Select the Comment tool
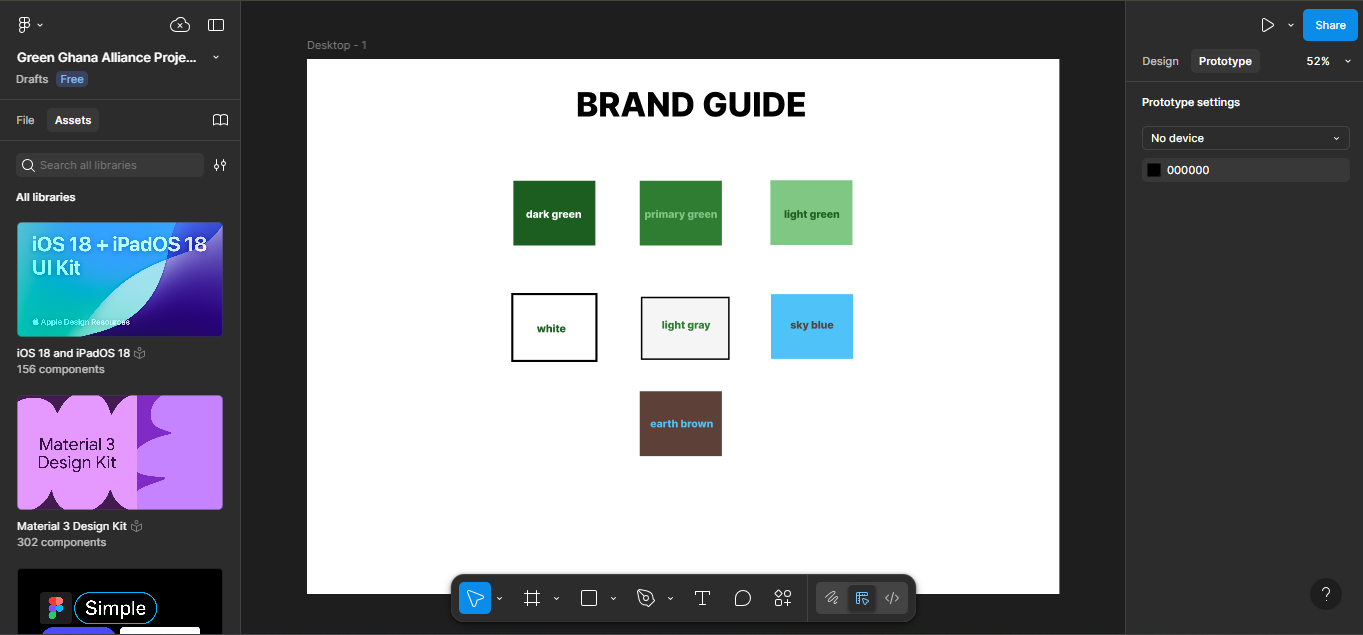Screen dimensions: 1363x635 pos(742,598)
